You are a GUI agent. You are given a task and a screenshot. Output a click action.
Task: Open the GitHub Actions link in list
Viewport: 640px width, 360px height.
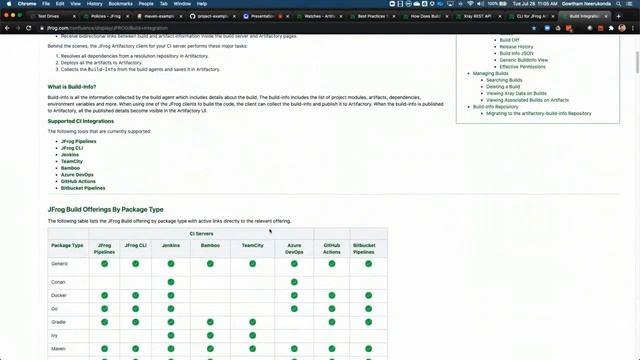[78, 181]
